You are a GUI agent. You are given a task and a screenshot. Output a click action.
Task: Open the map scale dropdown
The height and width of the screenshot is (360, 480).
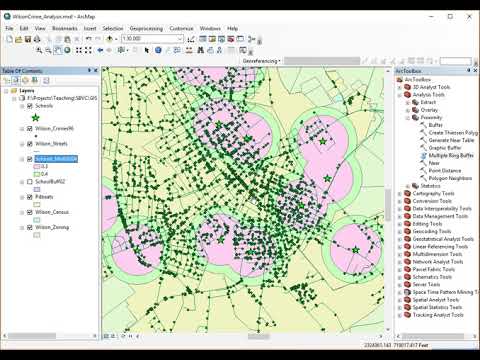click(x=180, y=39)
